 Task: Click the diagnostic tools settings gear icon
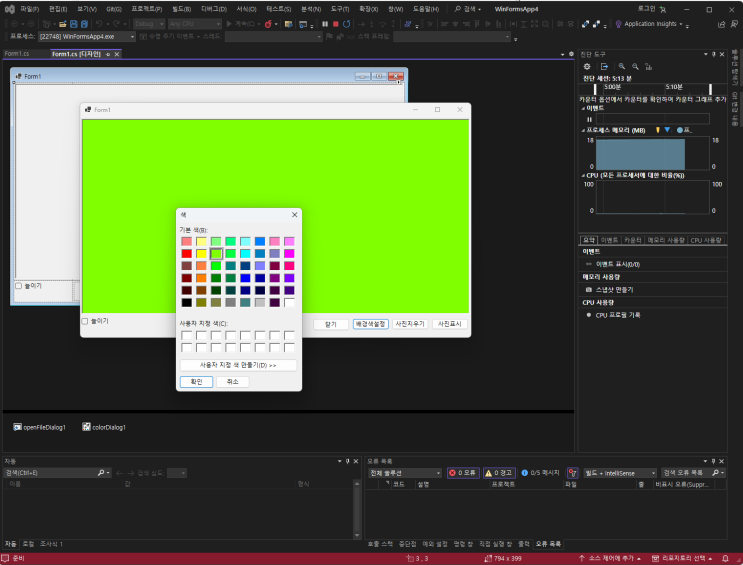coord(587,66)
